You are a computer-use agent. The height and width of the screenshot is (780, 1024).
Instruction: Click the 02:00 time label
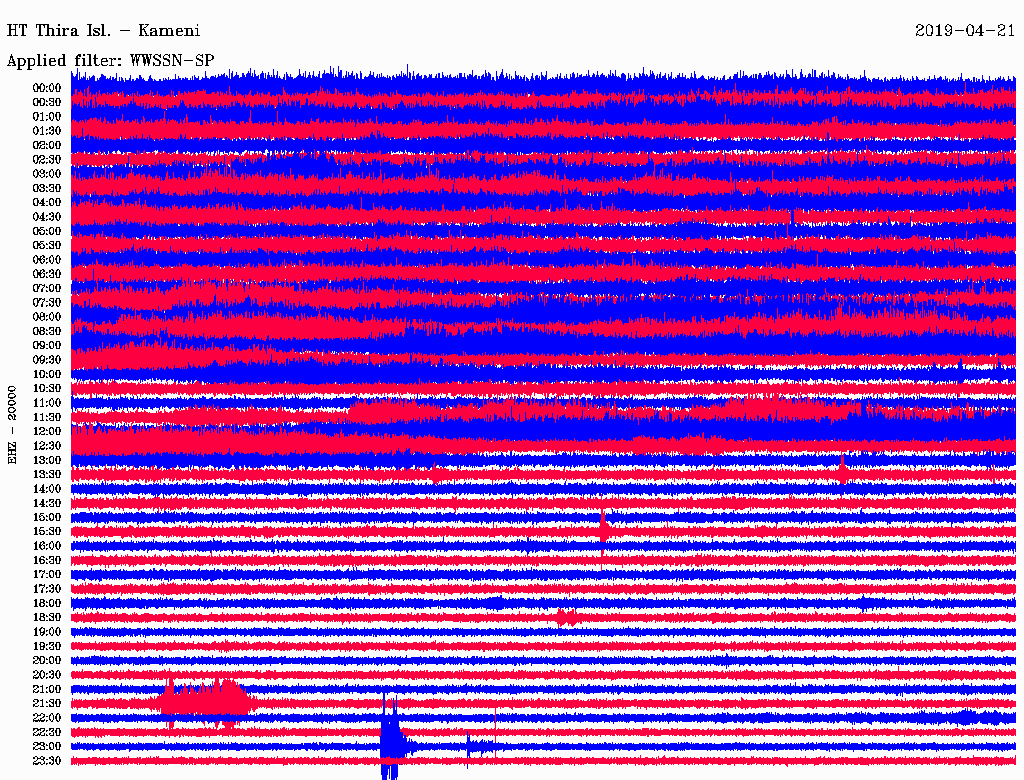click(x=47, y=146)
